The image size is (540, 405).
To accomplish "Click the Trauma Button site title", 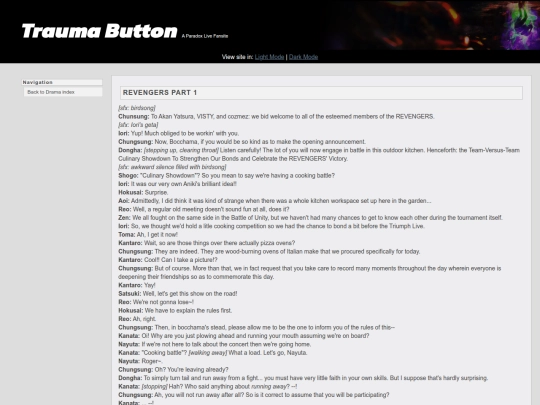I will [x=100, y=31].
